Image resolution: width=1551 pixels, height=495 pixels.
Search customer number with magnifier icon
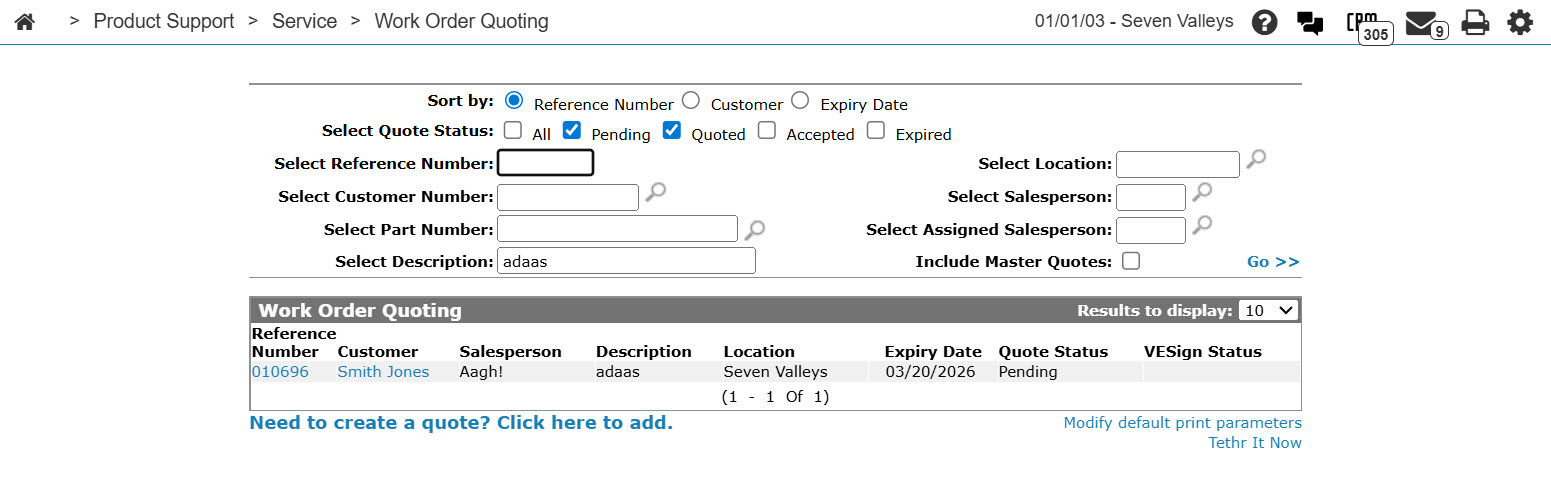pos(655,193)
